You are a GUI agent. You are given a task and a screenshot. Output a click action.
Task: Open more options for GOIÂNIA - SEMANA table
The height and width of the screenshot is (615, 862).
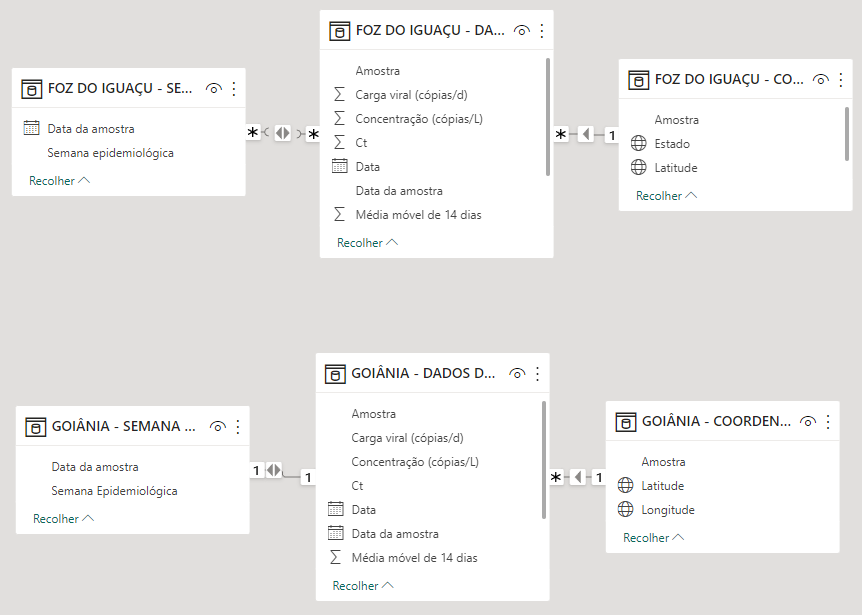coord(238,427)
